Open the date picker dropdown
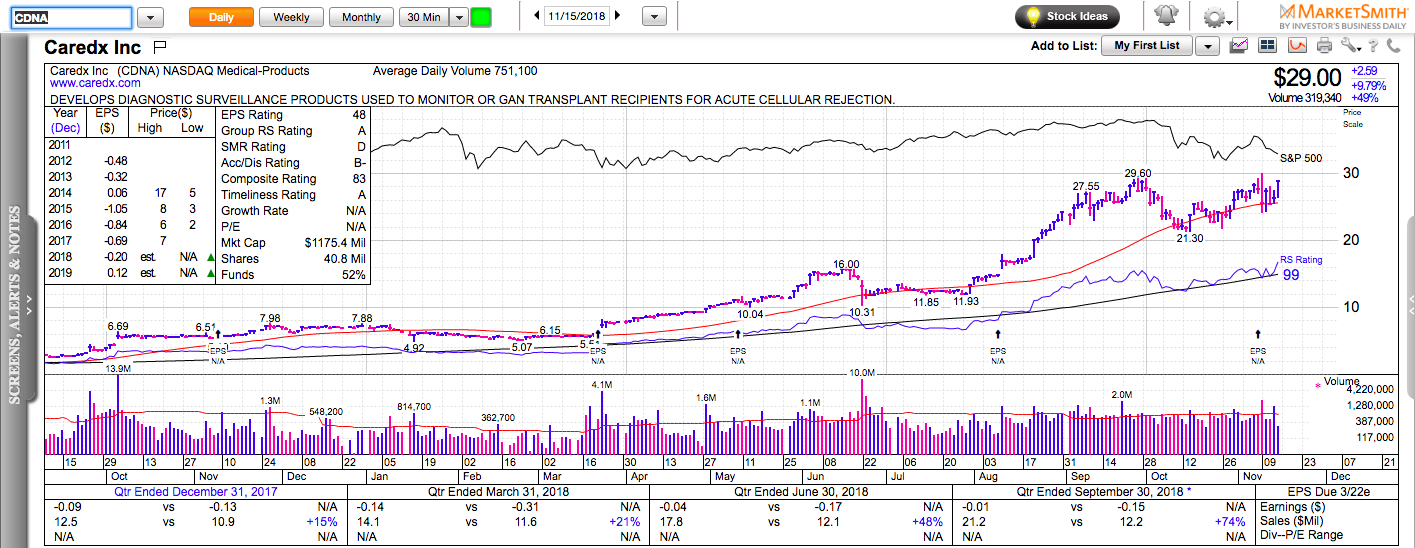The width and height of the screenshot is (1415, 548). pos(654,17)
